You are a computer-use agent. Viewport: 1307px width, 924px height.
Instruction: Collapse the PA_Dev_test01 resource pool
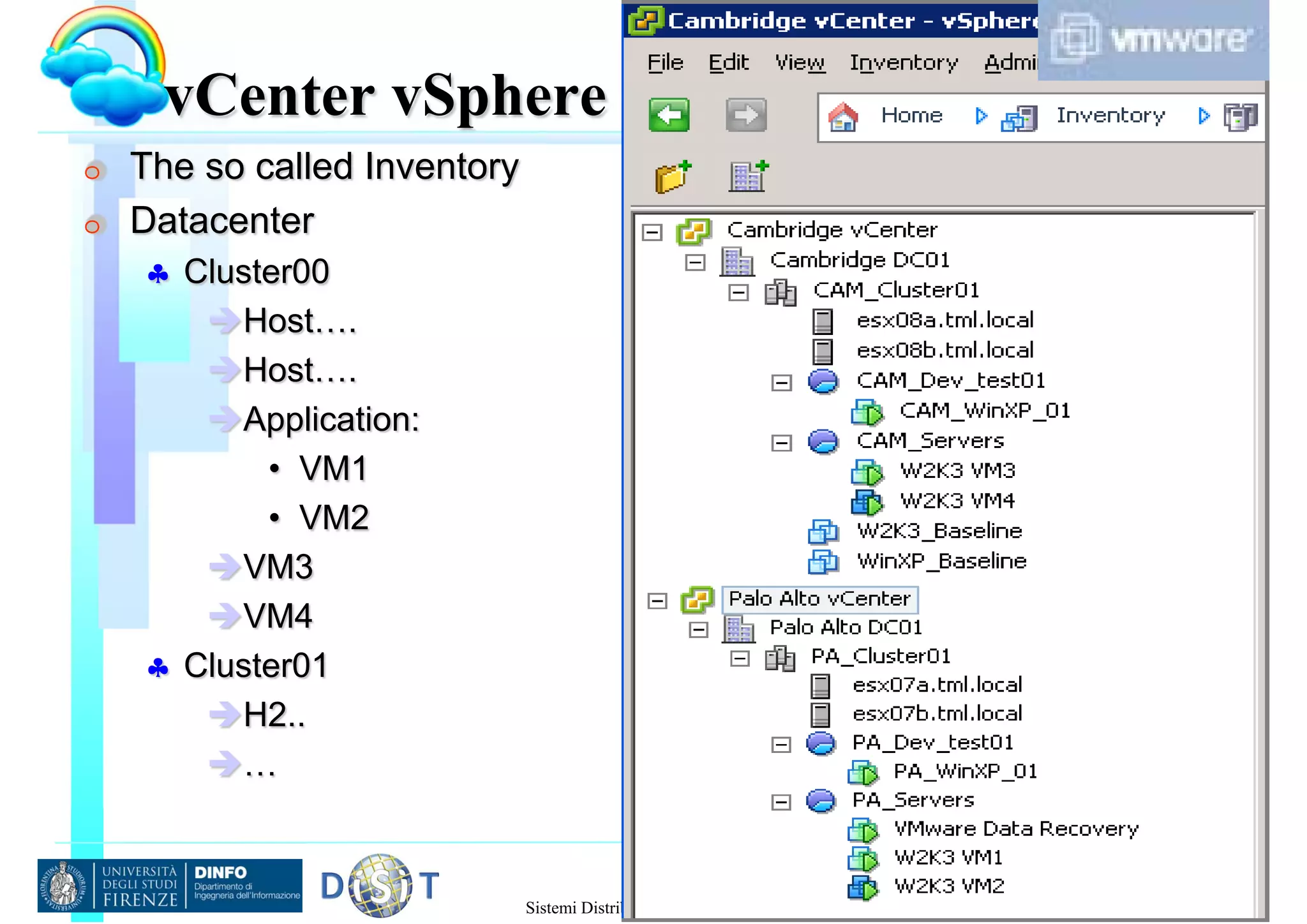pyautogui.click(x=780, y=745)
